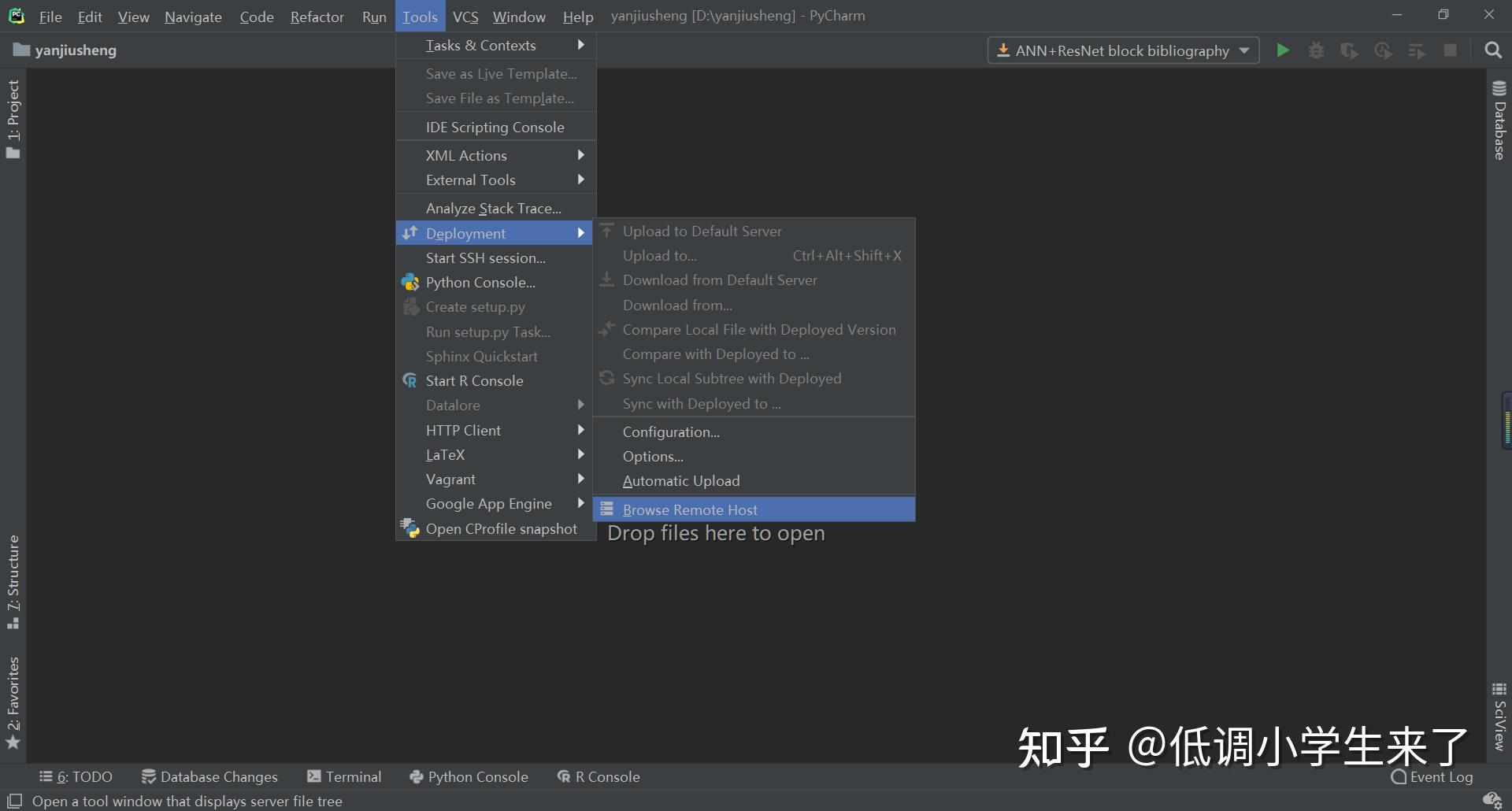Open the Code menu

click(x=257, y=17)
